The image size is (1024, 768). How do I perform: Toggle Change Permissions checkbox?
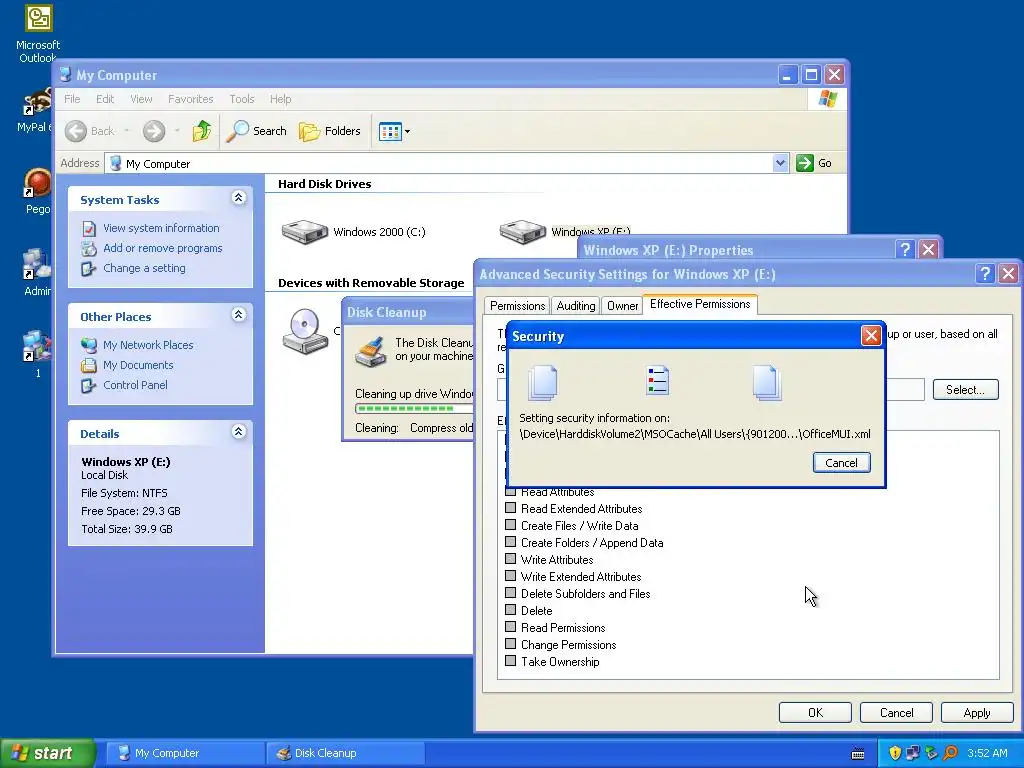[x=511, y=643]
